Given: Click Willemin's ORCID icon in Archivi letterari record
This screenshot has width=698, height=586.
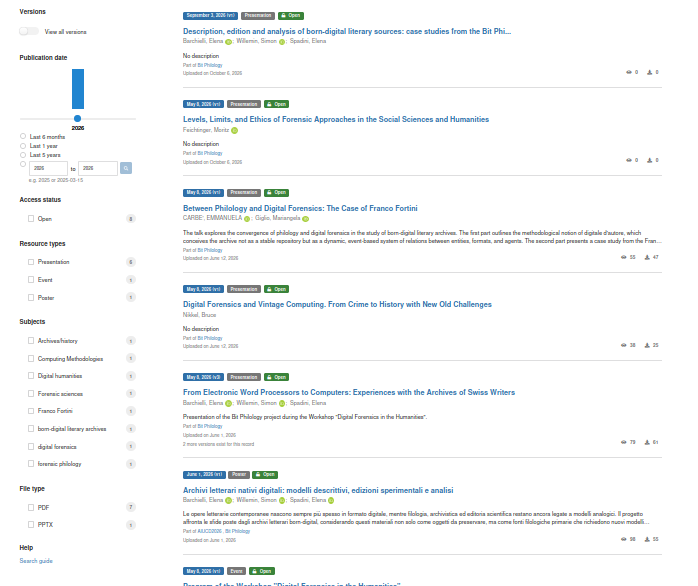Looking at the screenshot, I should (x=282, y=501).
